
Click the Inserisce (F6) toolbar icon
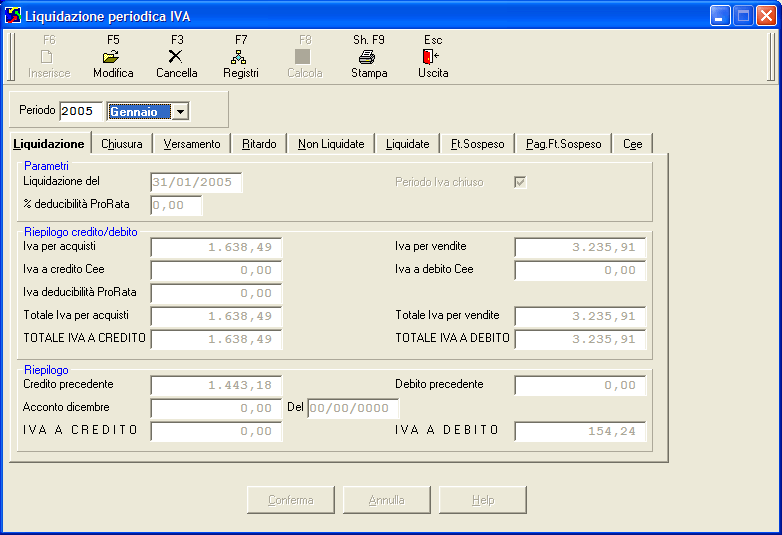click(x=47, y=57)
